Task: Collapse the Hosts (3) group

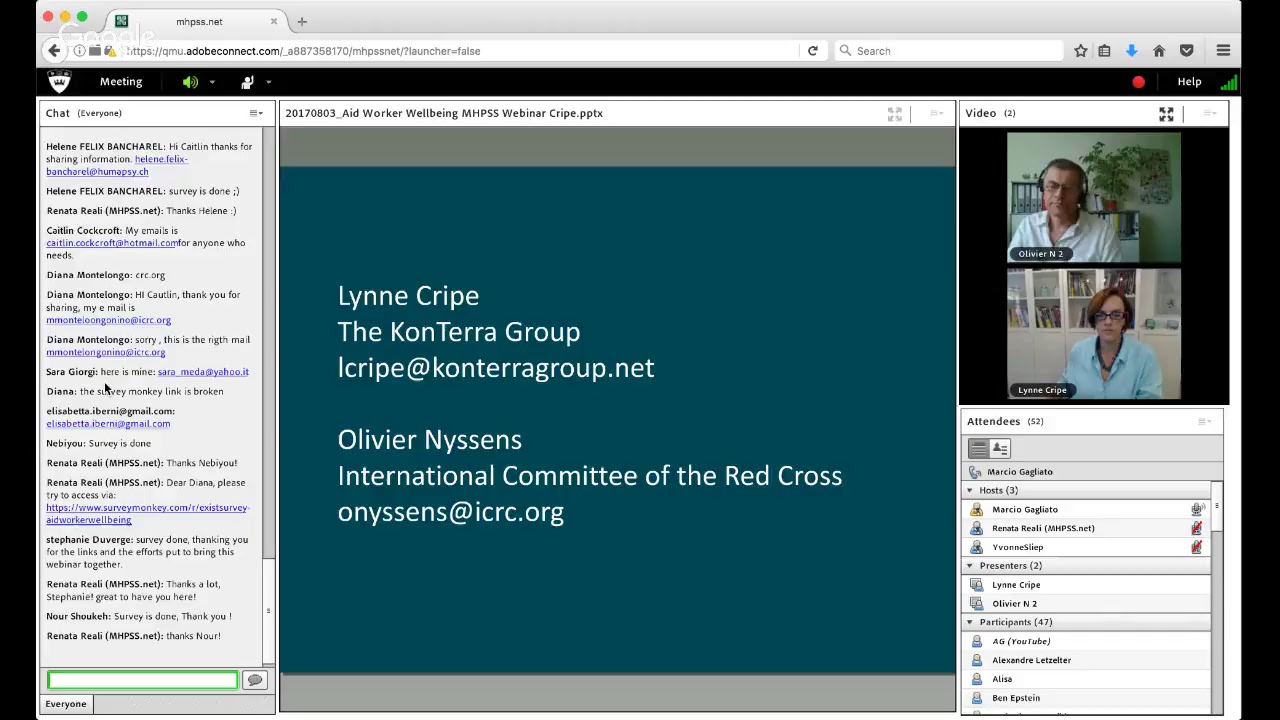Action: tap(969, 490)
